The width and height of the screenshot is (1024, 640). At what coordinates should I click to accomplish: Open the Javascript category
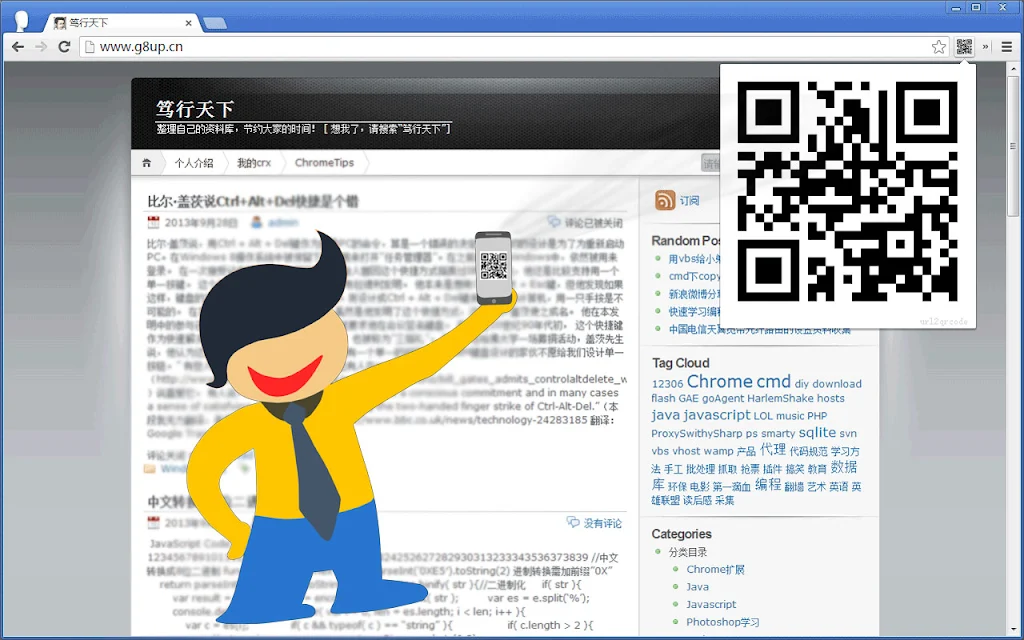(711, 605)
